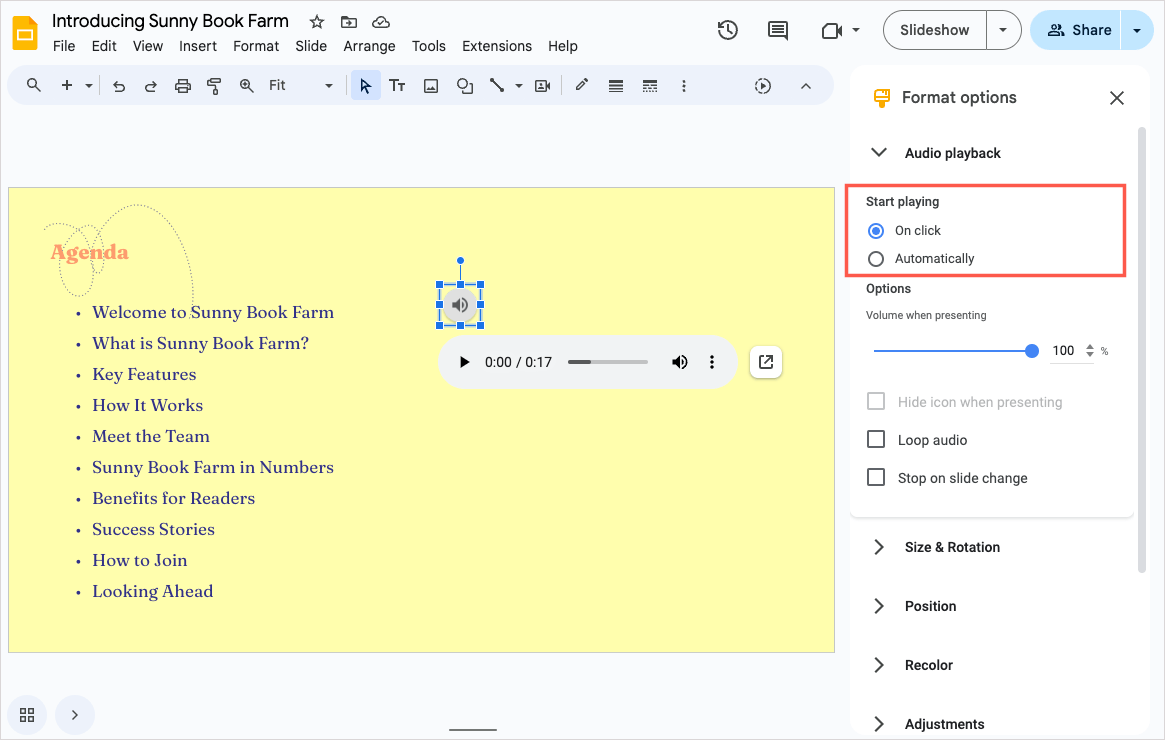Viewport: 1165px width, 740px height.
Task: Open the Share dropdown arrow
Action: click(x=1137, y=30)
